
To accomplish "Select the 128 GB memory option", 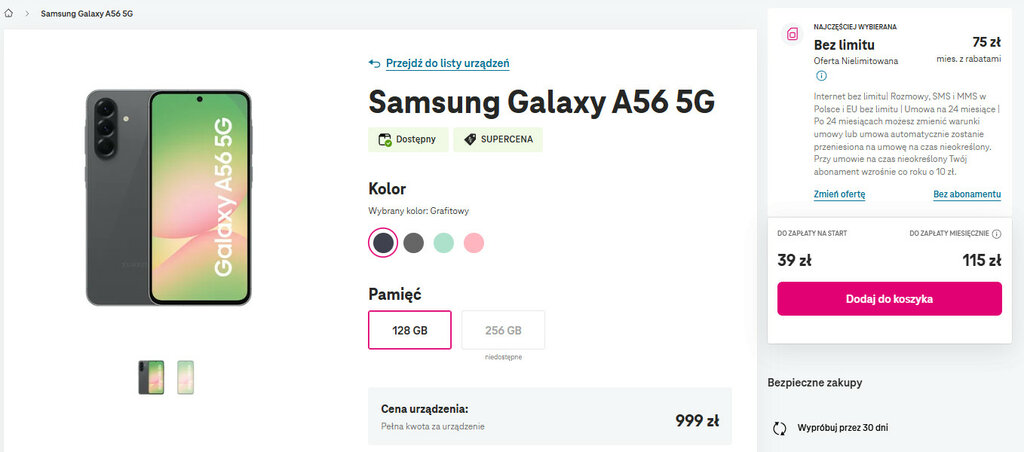I will point(410,330).
